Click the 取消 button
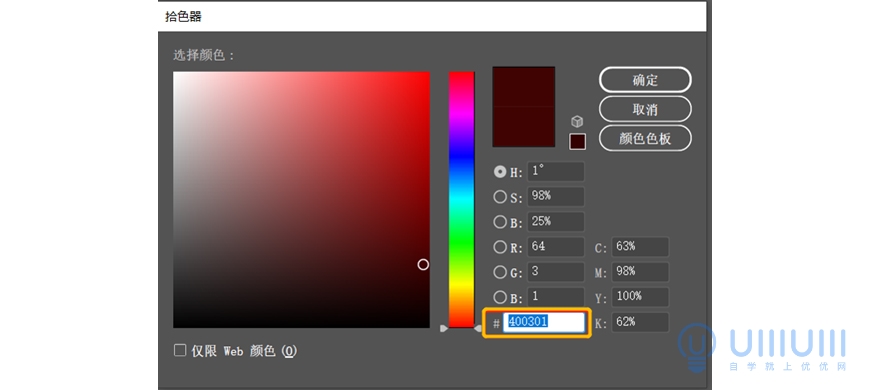Image resolution: width=870 pixels, height=390 pixels. (645, 109)
